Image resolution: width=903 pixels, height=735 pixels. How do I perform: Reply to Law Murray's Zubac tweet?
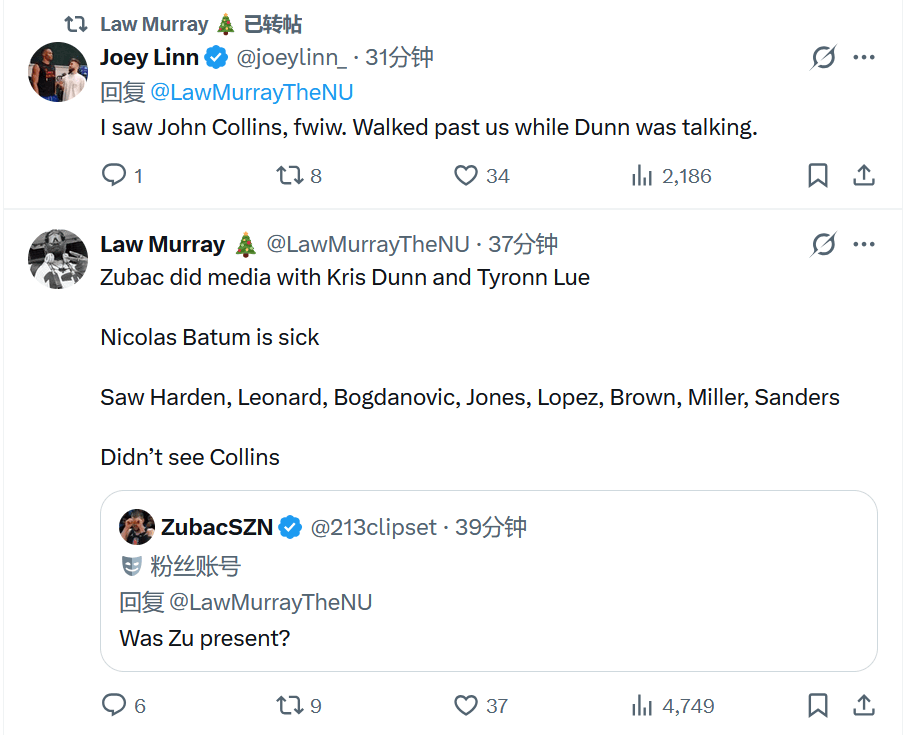coord(115,706)
